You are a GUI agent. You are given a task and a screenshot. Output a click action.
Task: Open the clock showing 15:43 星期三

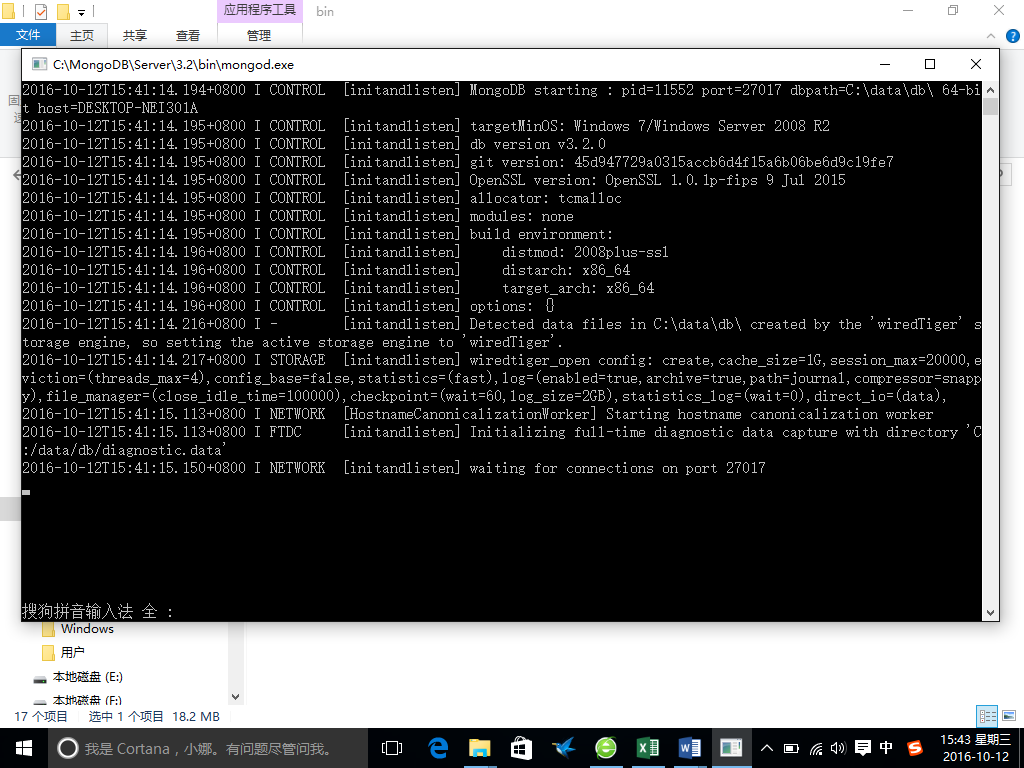976,748
